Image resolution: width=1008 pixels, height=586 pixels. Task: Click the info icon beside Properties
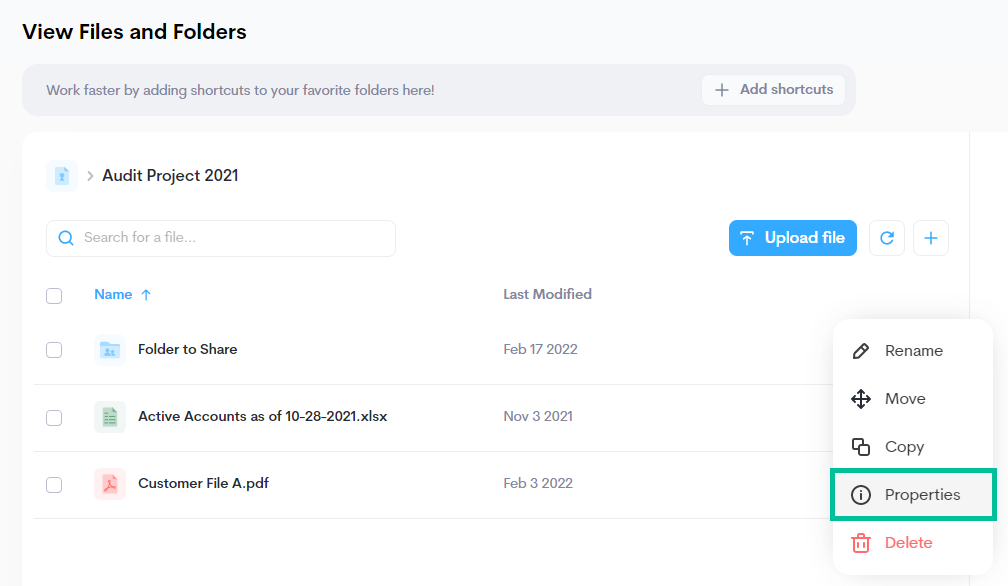pyautogui.click(x=861, y=494)
